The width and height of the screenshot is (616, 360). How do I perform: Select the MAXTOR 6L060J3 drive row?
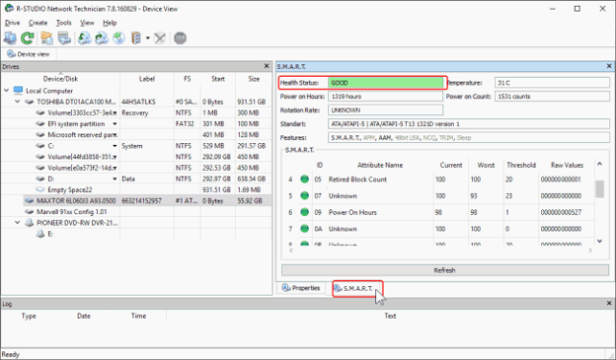[147, 201]
